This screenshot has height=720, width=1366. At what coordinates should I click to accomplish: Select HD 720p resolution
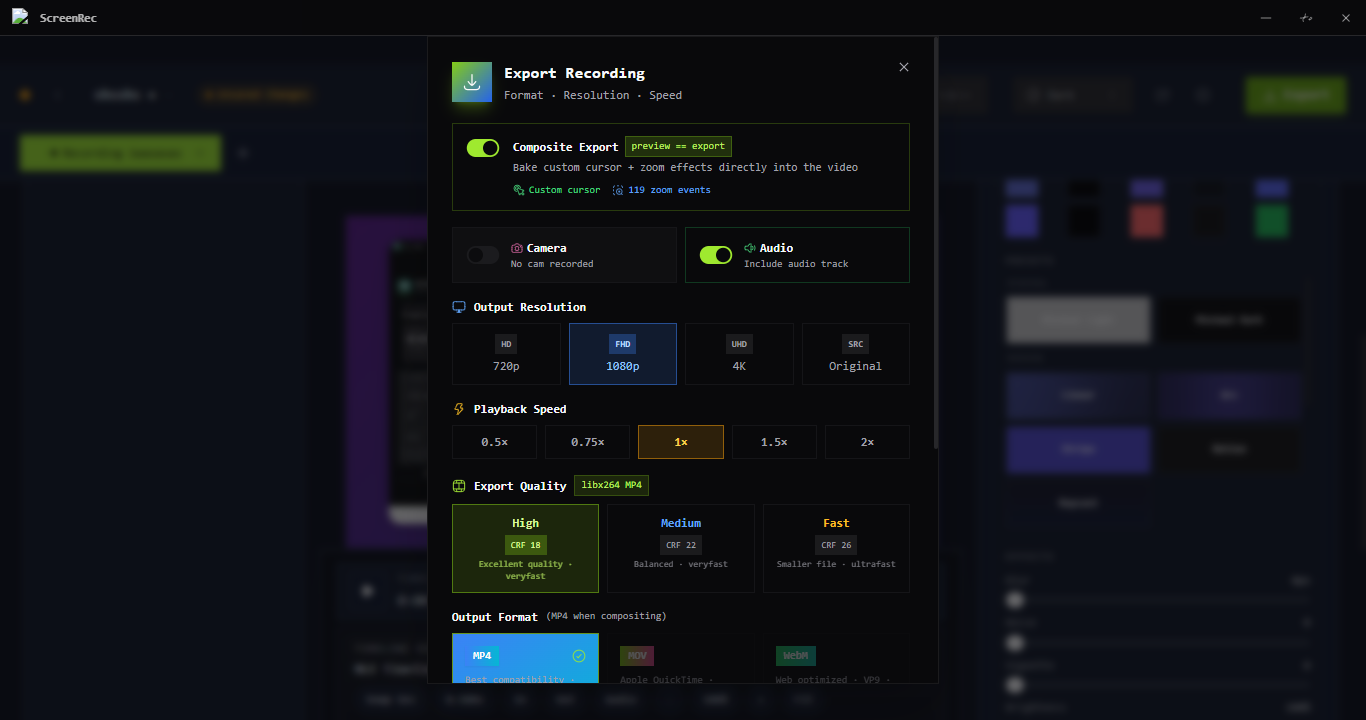(x=506, y=354)
